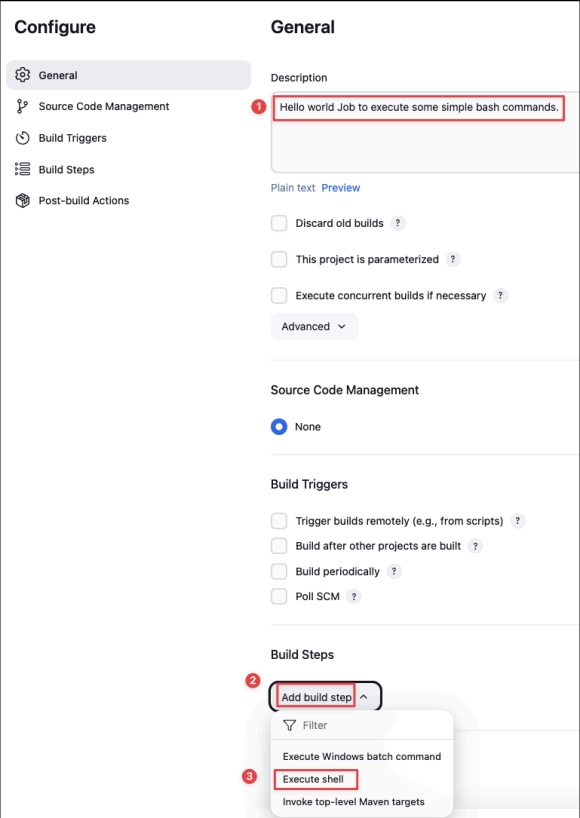Click the Build Steps list icon
The image size is (580, 818).
tap(22, 169)
